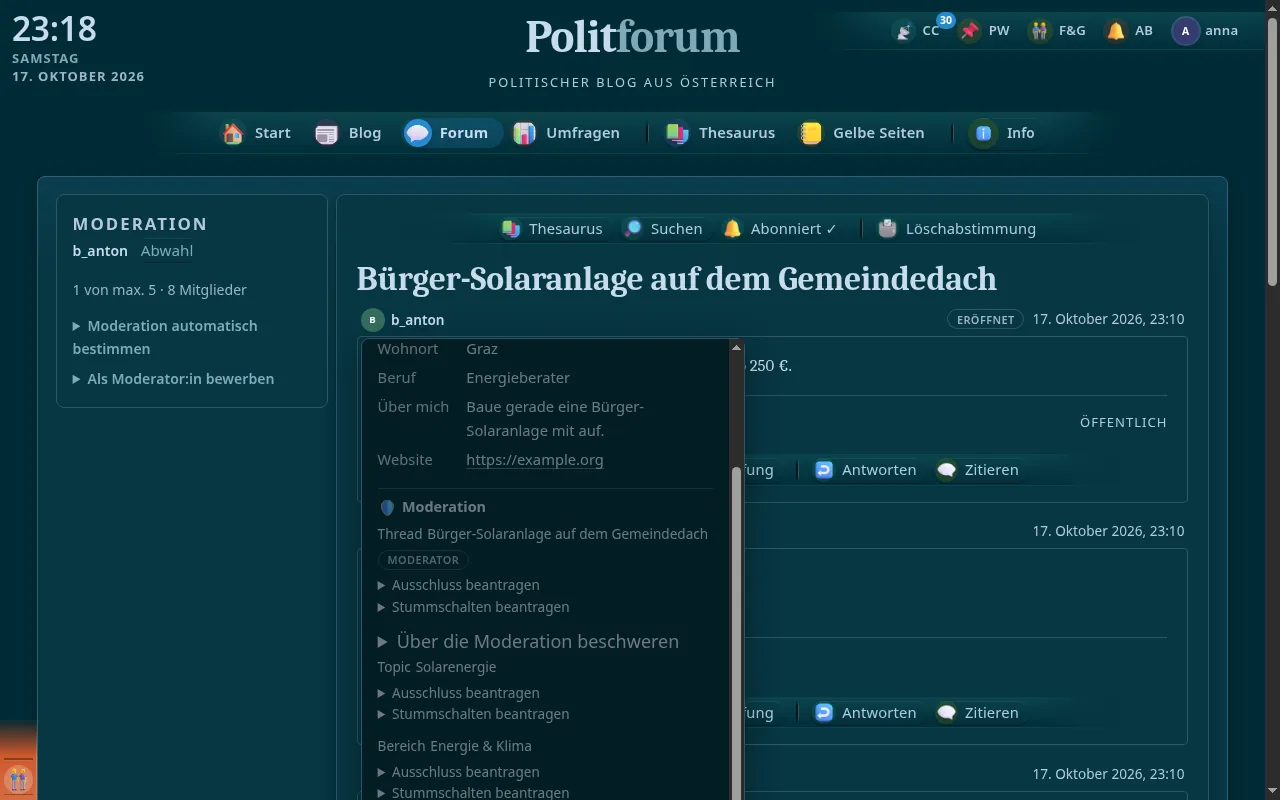The height and width of the screenshot is (800, 1280).
Task: Click the ERÖFFNET badge
Action: (x=985, y=320)
